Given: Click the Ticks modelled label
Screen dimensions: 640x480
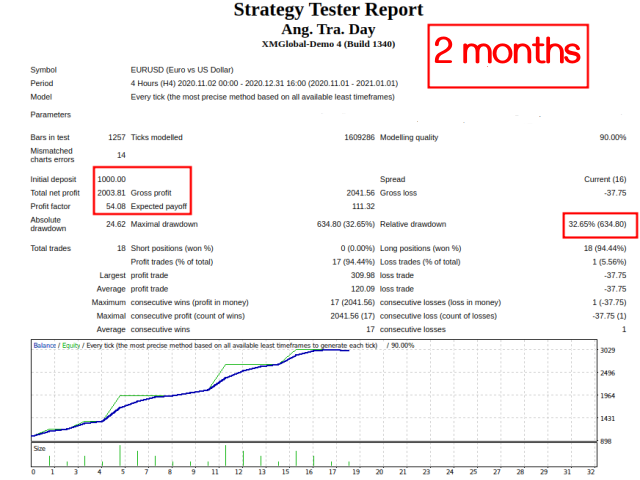Looking at the screenshot, I should click(156, 137).
